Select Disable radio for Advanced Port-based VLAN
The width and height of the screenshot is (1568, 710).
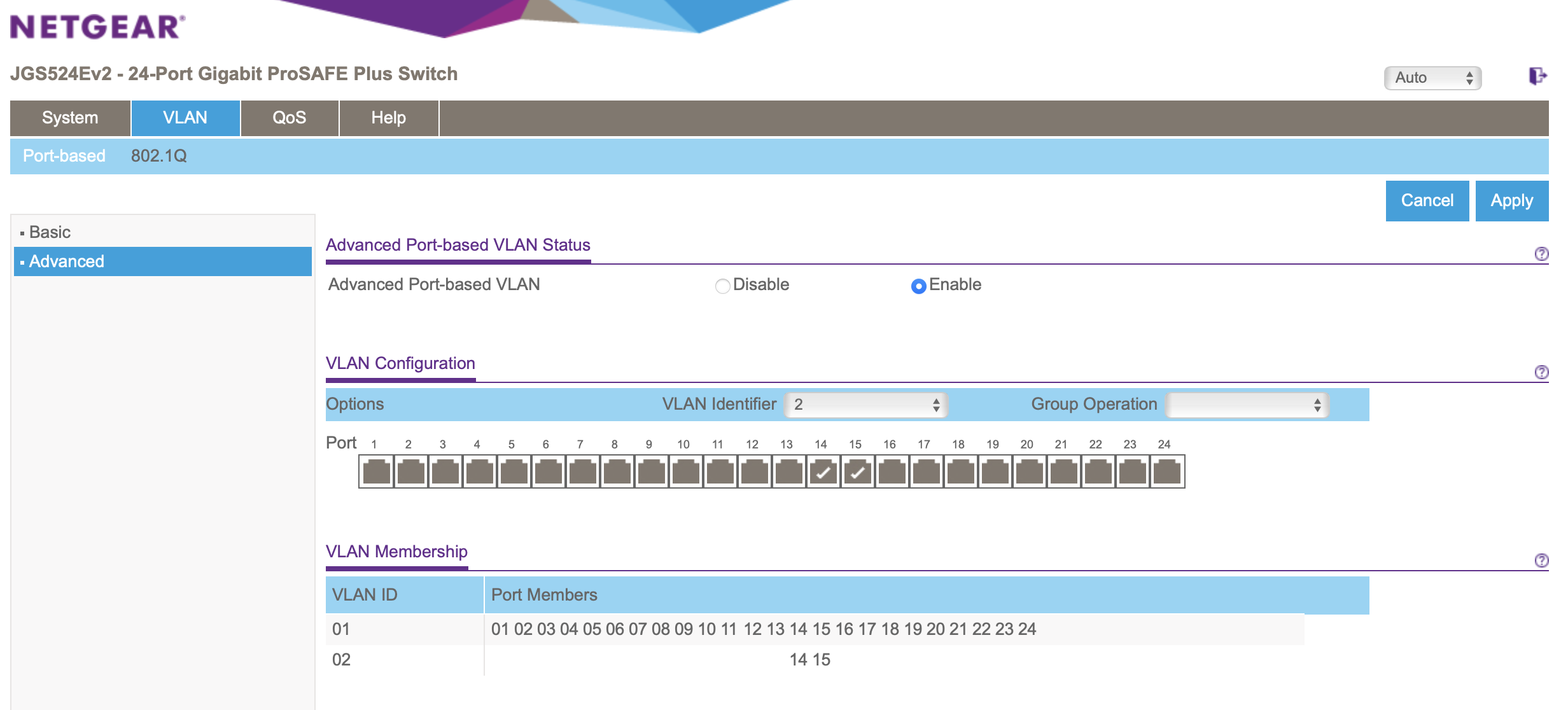click(x=722, y=286)
